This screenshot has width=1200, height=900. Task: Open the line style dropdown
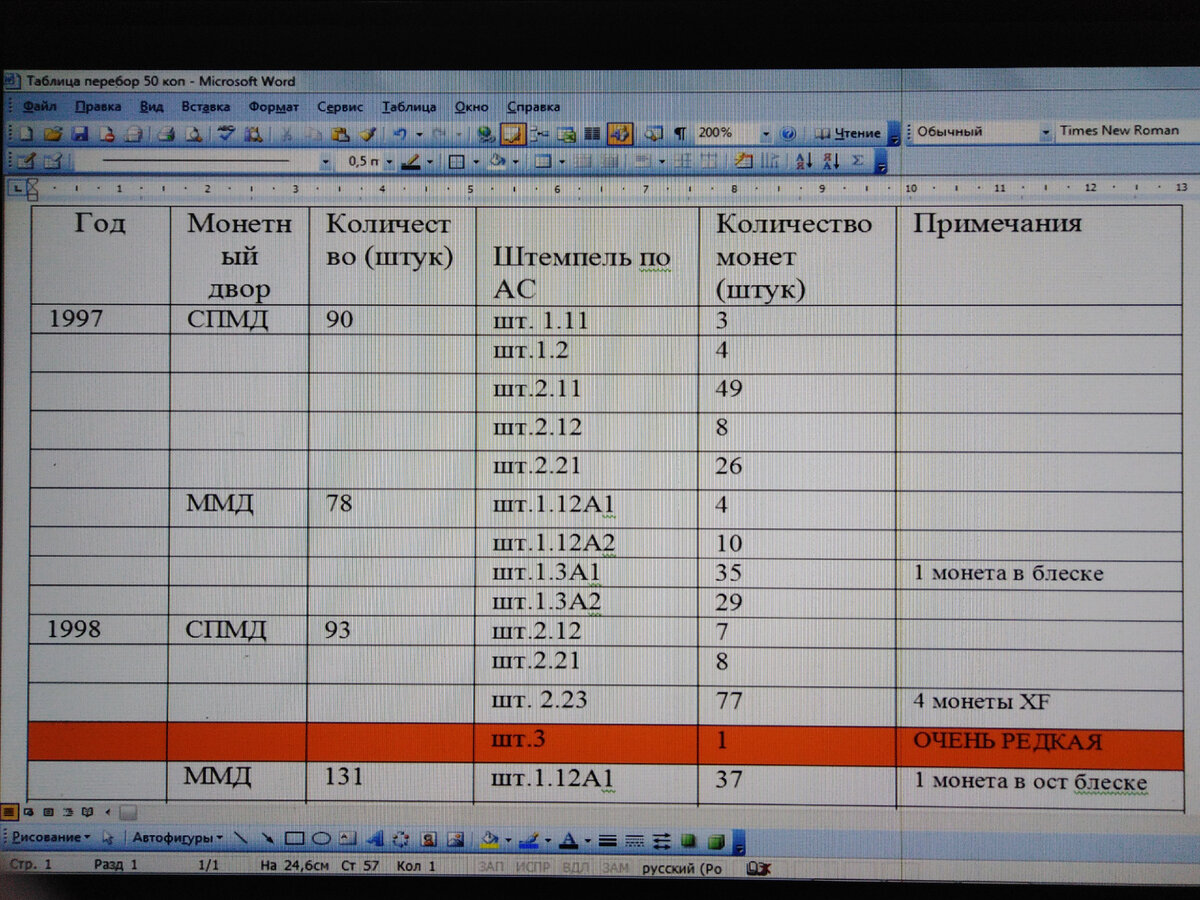point(325,161)
